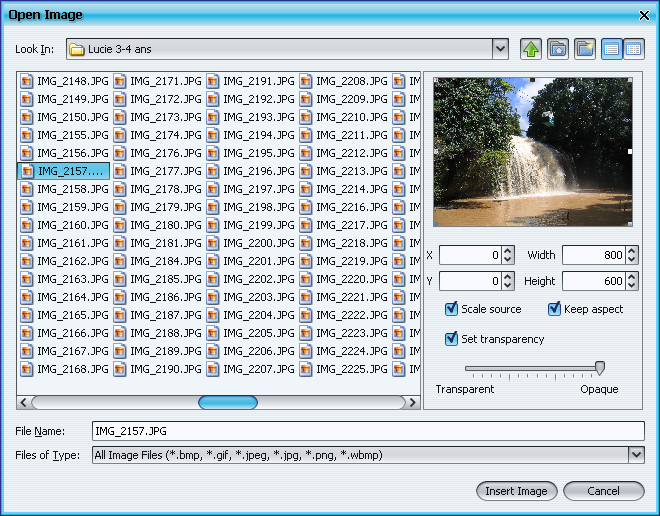Select file IMG_2213.JPG
This screenshot has width=660, height=516.
coord(343,171)
